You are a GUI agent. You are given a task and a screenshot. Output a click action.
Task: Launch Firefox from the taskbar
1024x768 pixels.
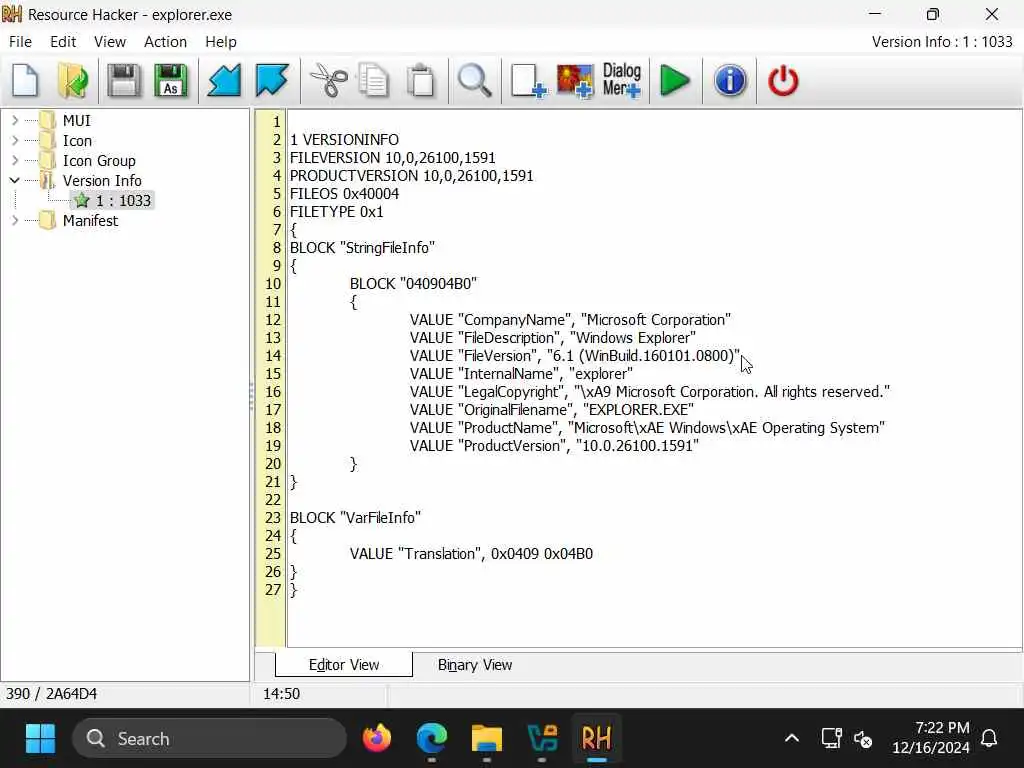tap(377, 739)
